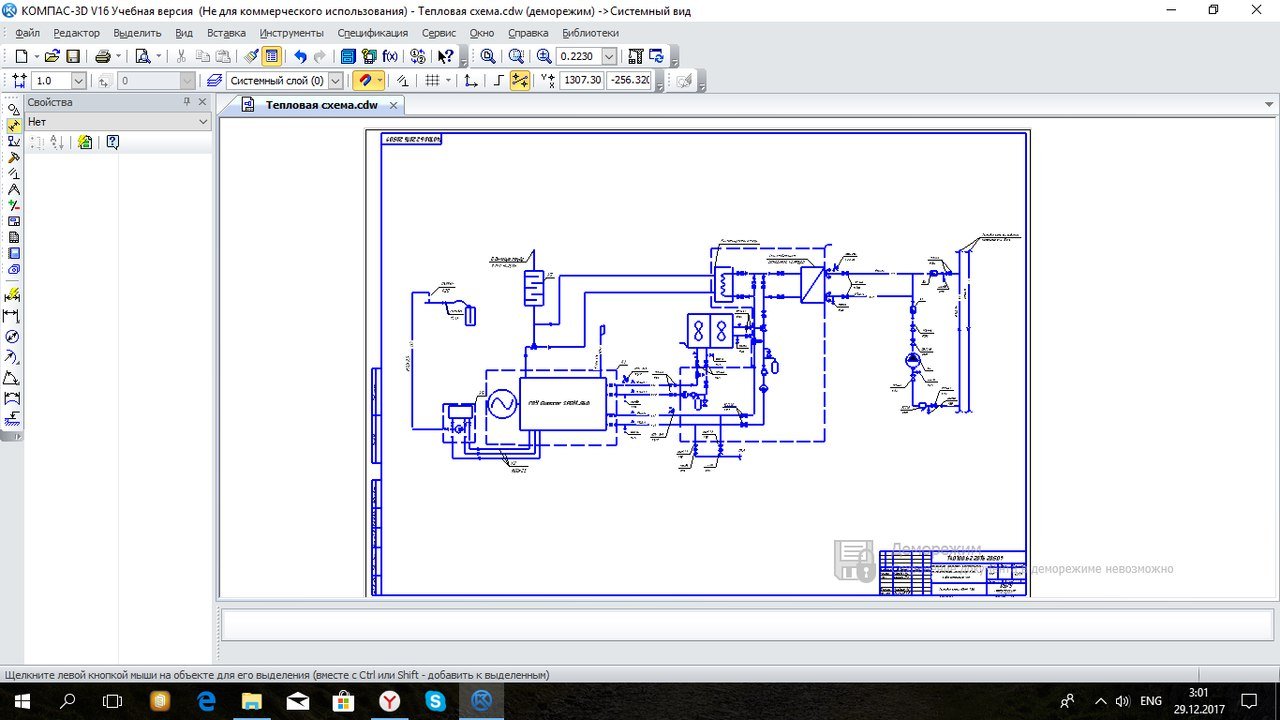Open the Спецификация menu

click(372, 33)
